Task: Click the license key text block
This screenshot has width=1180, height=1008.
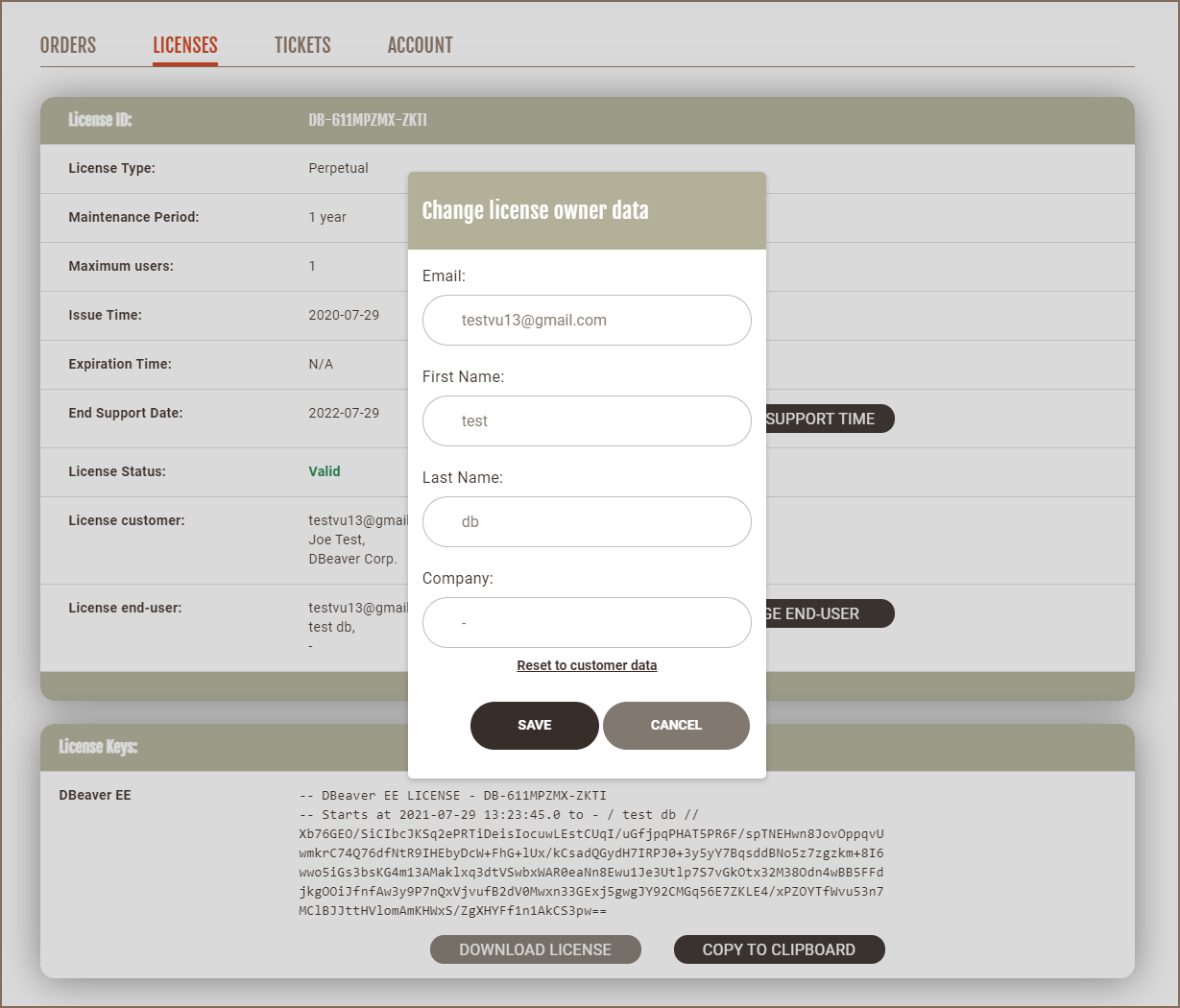Action: (590, 853)
